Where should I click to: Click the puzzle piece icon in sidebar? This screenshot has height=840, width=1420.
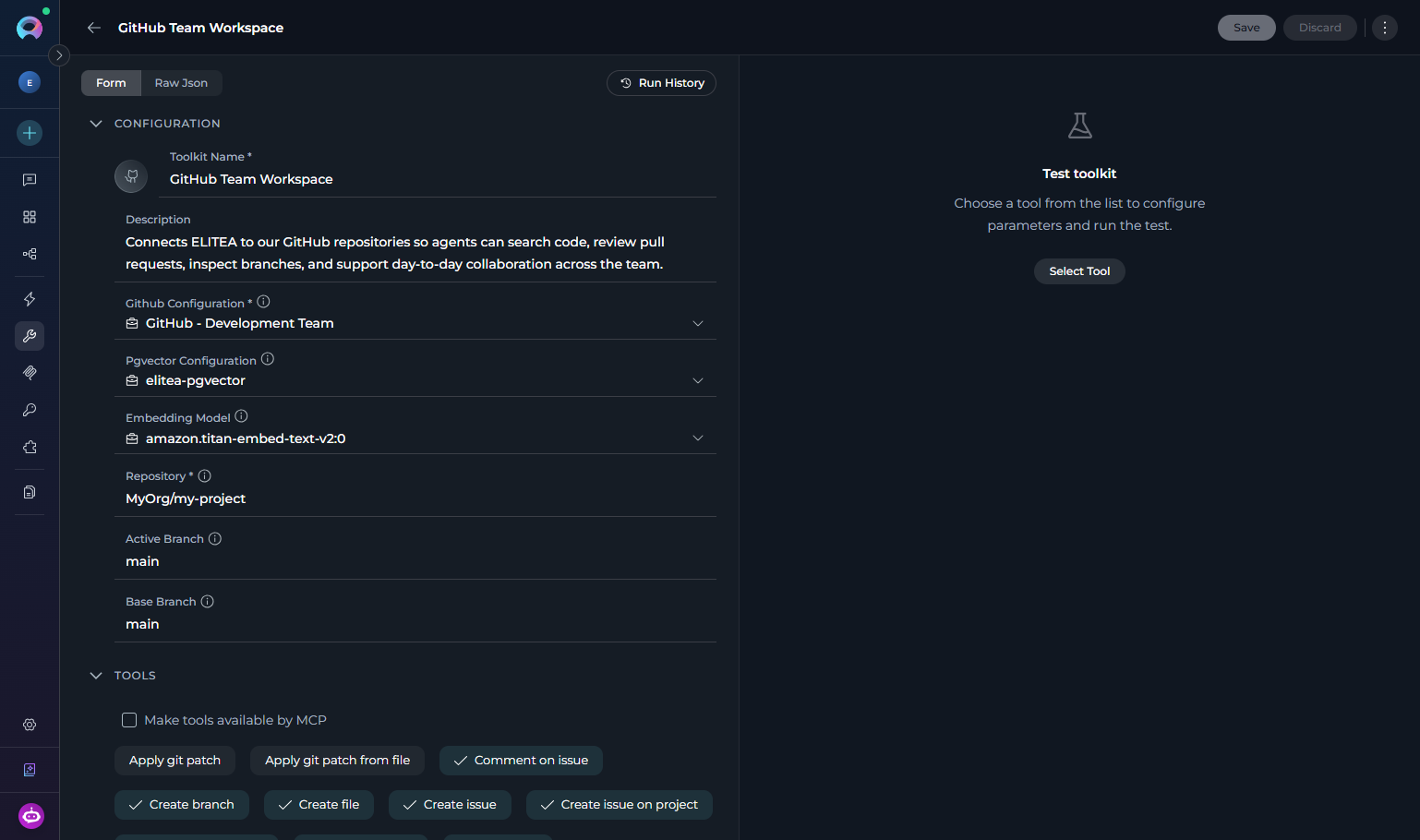(x=30, y=447)
